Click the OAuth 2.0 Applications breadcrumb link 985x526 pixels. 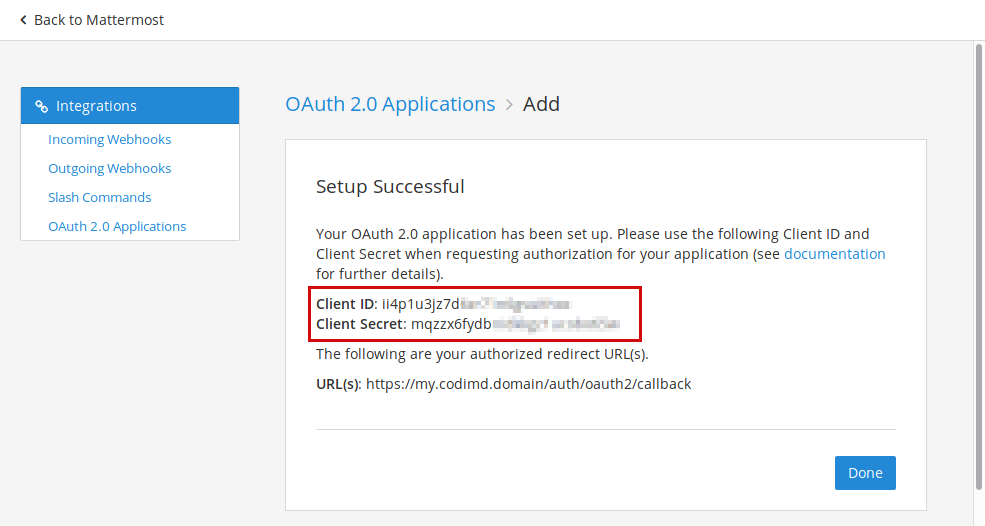pos(390,104)
